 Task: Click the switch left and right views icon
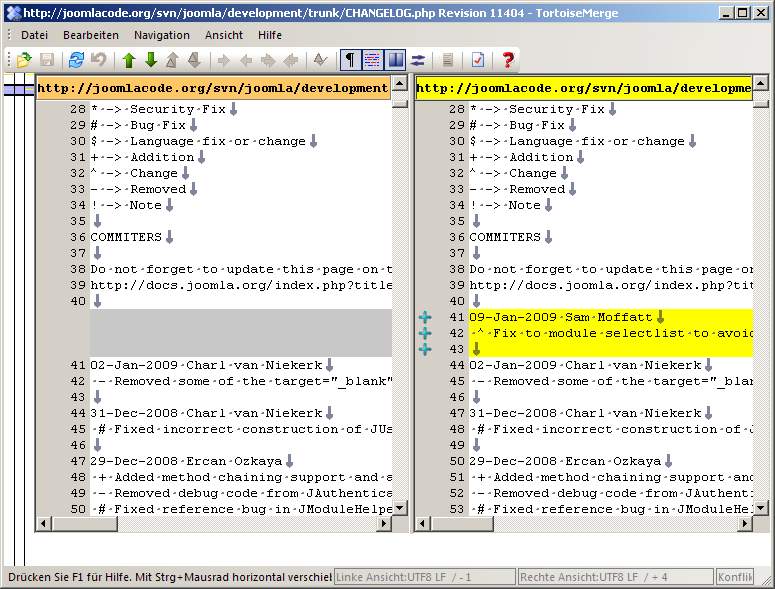(418, 60)
